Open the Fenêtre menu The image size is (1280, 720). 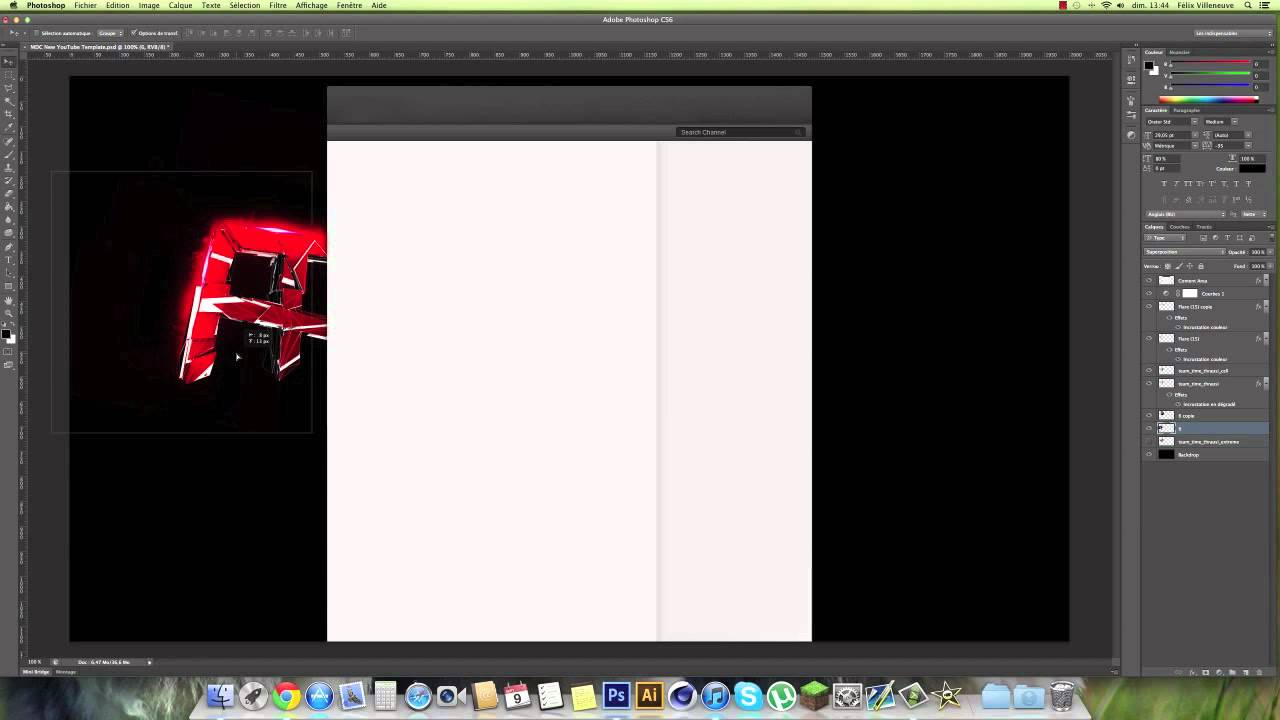349,5
